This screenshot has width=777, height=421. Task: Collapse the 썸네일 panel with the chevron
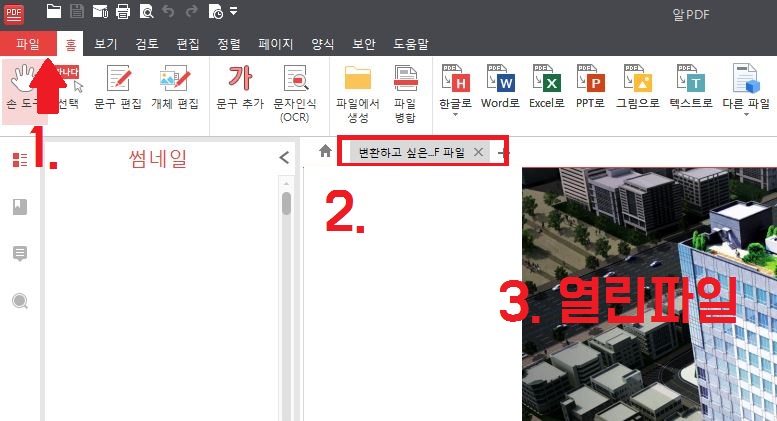(284, 158)
